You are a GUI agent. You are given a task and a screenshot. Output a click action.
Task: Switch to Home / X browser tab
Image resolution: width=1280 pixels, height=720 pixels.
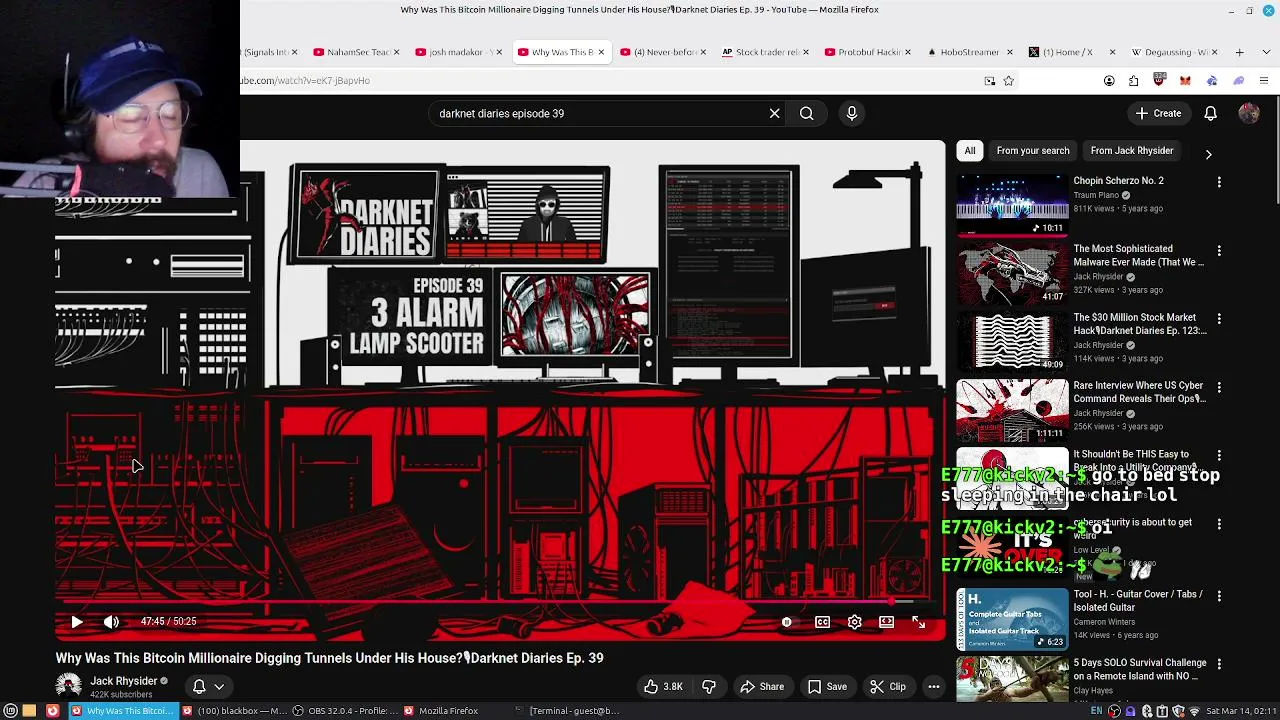pyautogui.click(x=1070, y=52)
